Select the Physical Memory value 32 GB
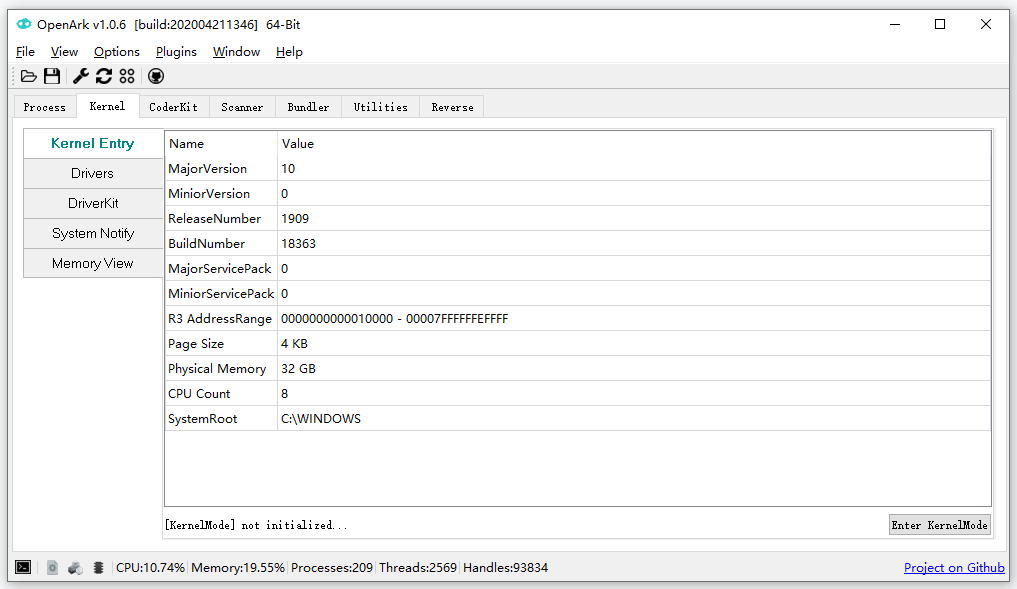The image size is (1017, 589). [x=634, y=368]
